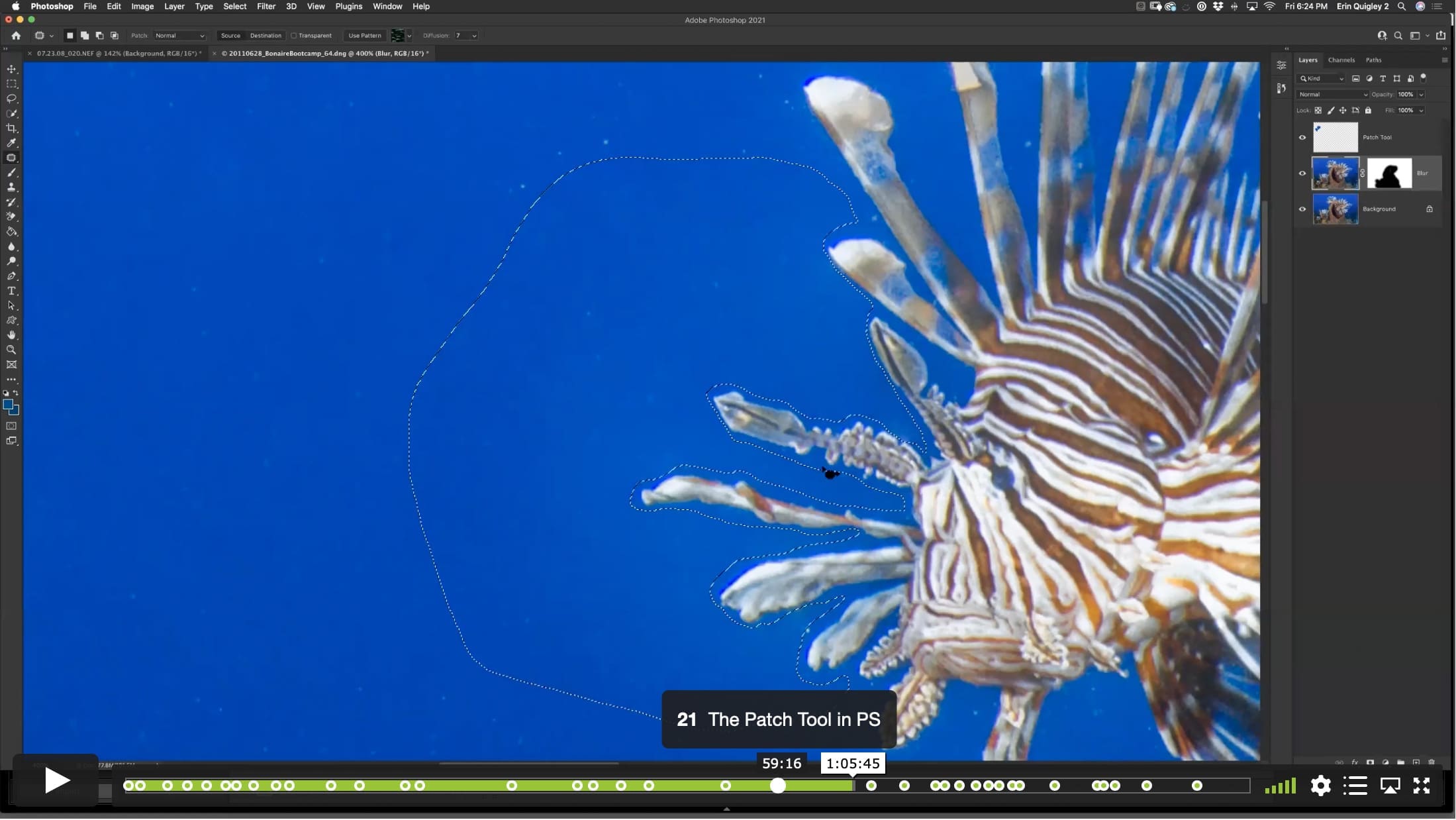Image resolution: width=1456 pixels, height=820 pixels.
Task: Click the foreground color swatch
Action: pyautogui.click(x=8, y=405)
